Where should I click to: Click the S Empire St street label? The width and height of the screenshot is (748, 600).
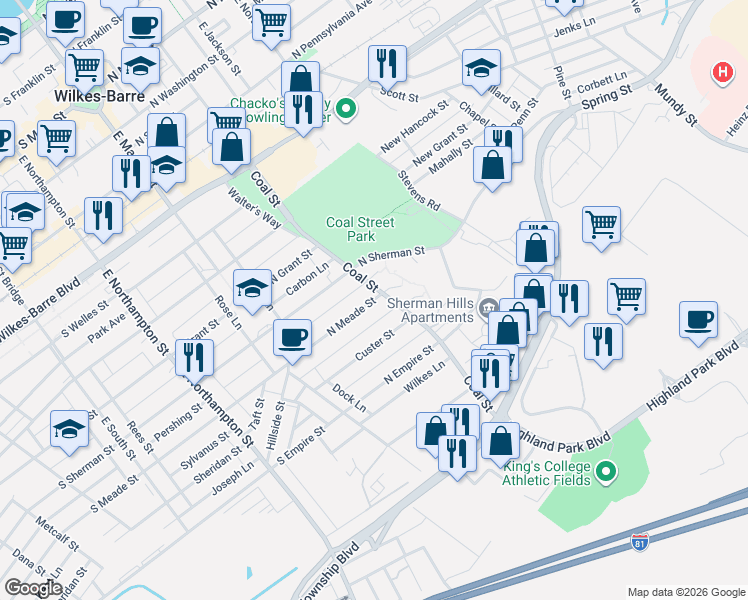point(301,446)
